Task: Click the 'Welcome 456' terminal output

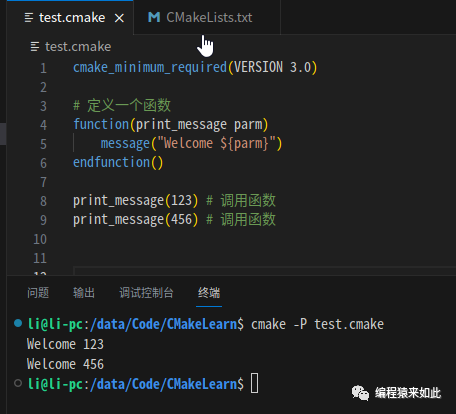Action: [x=65, y=364]
